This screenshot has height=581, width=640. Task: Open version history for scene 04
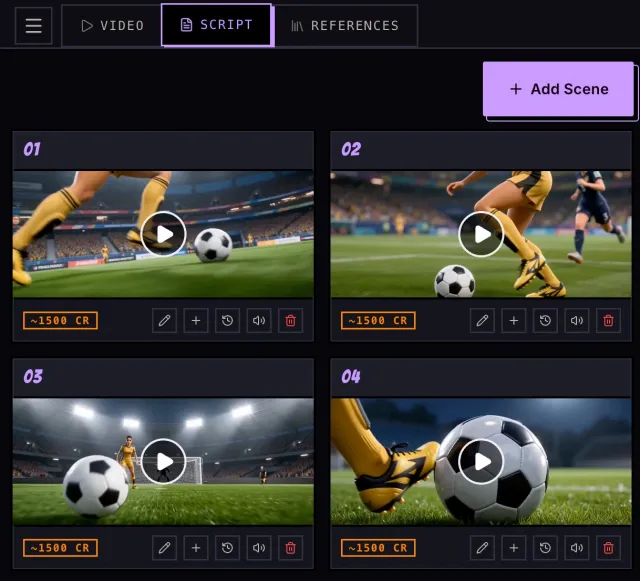coord(545,548)
